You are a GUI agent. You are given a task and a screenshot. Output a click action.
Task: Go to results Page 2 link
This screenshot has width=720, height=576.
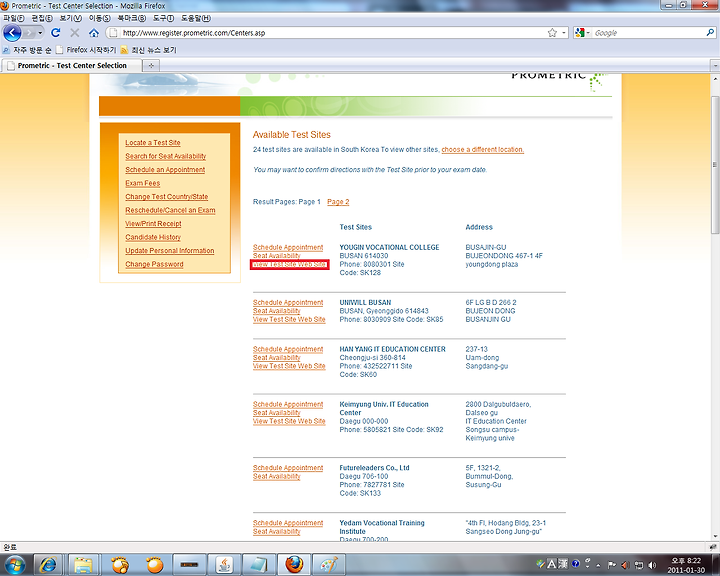coord(338,202)
